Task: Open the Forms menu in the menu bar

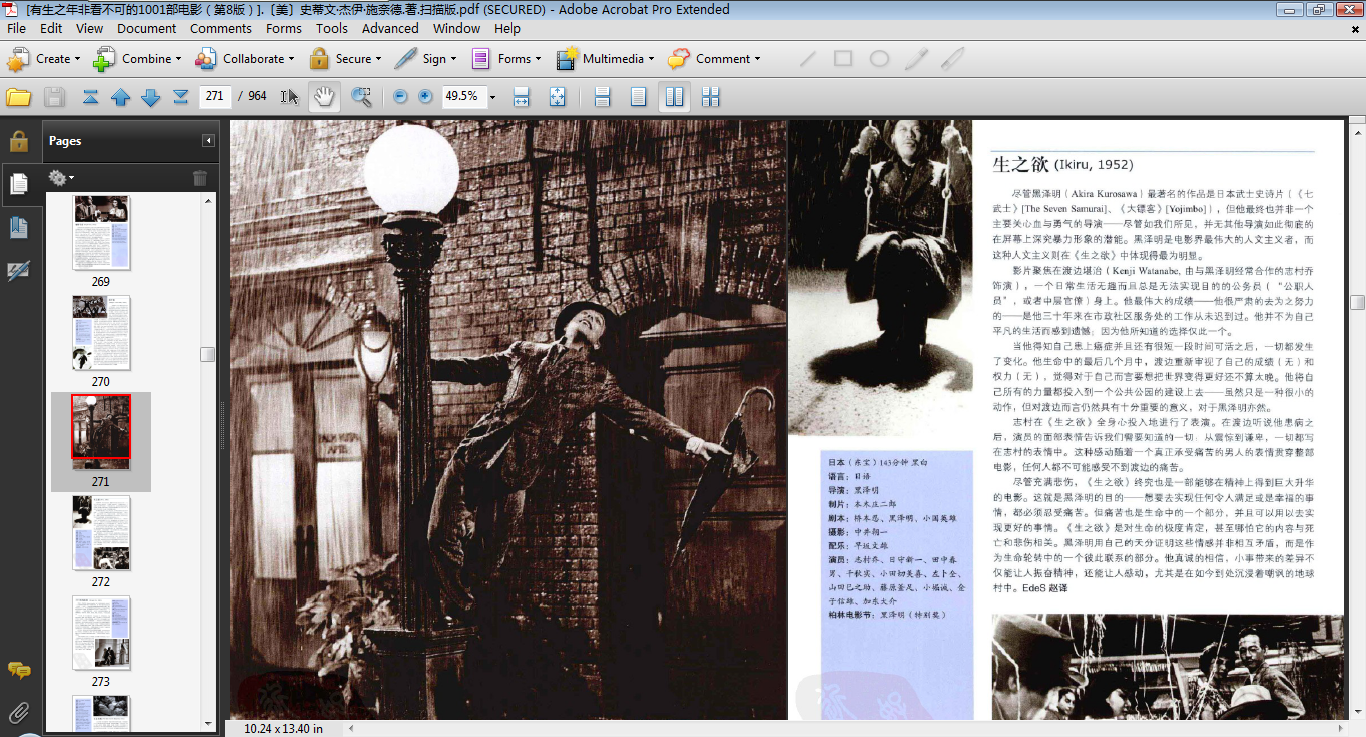Action: tap(283, 29)
